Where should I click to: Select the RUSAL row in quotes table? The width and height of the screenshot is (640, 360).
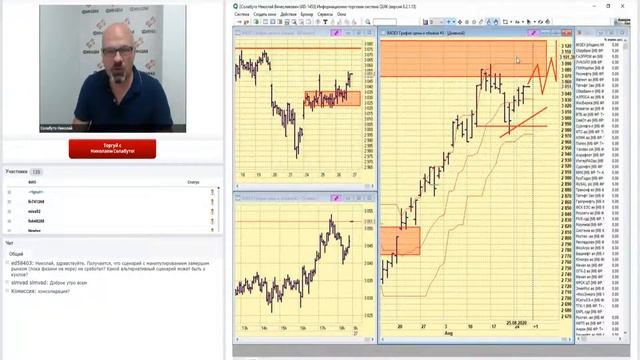tap(599, 184)
